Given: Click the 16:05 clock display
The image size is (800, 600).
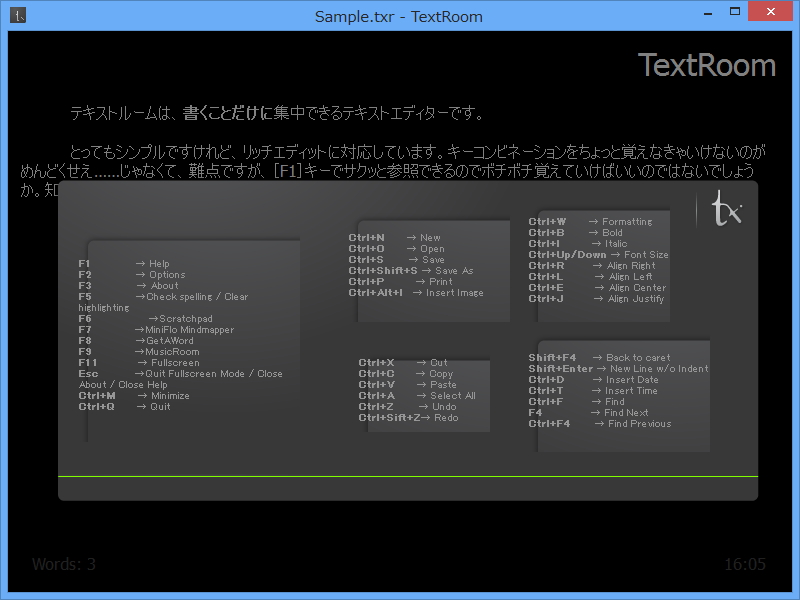Looking at the screenshot, I should 745,564.
